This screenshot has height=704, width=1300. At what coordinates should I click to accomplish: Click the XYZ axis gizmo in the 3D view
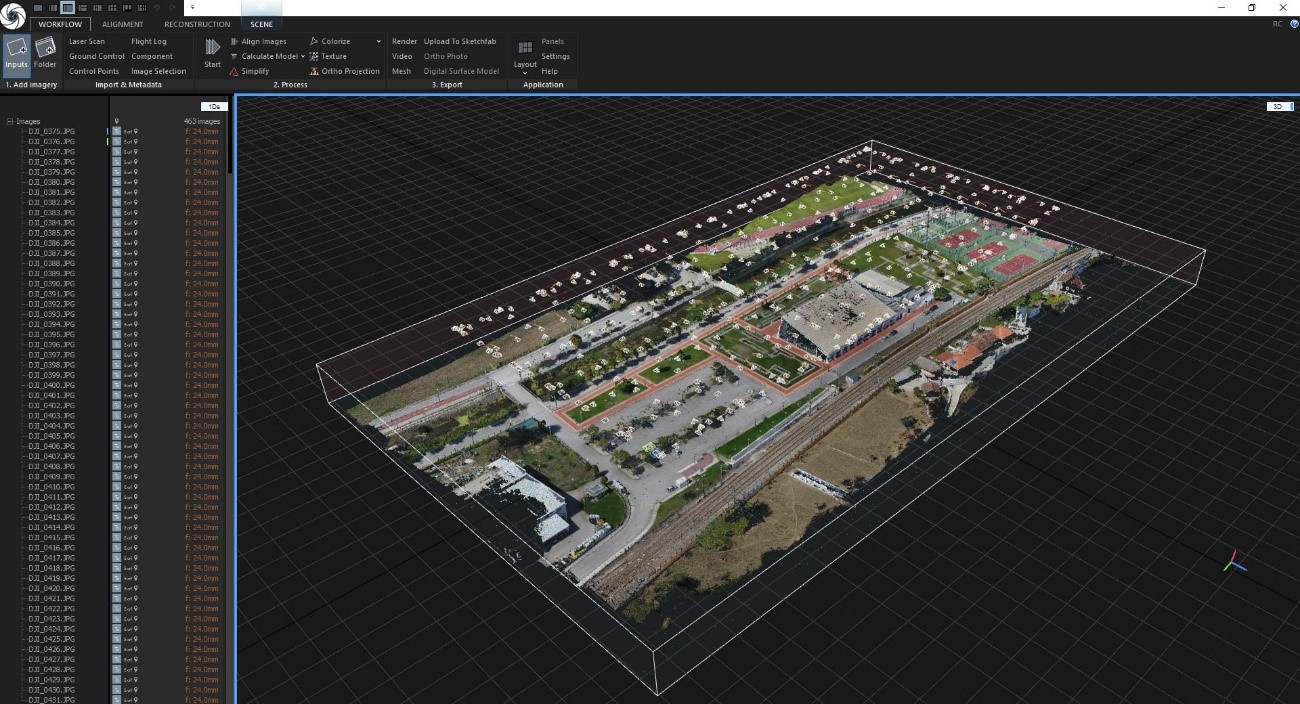(1234, 562)
